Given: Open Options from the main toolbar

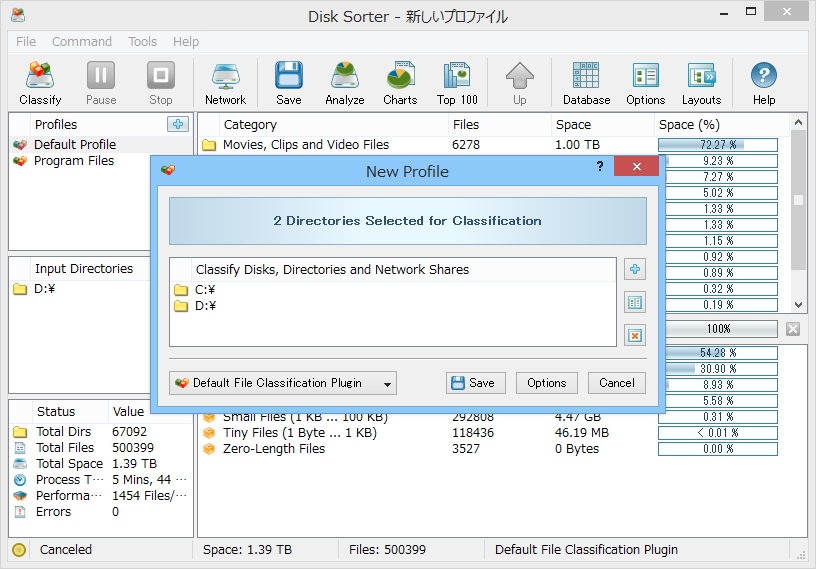Looking at the screenshot, I should point(645,83).
